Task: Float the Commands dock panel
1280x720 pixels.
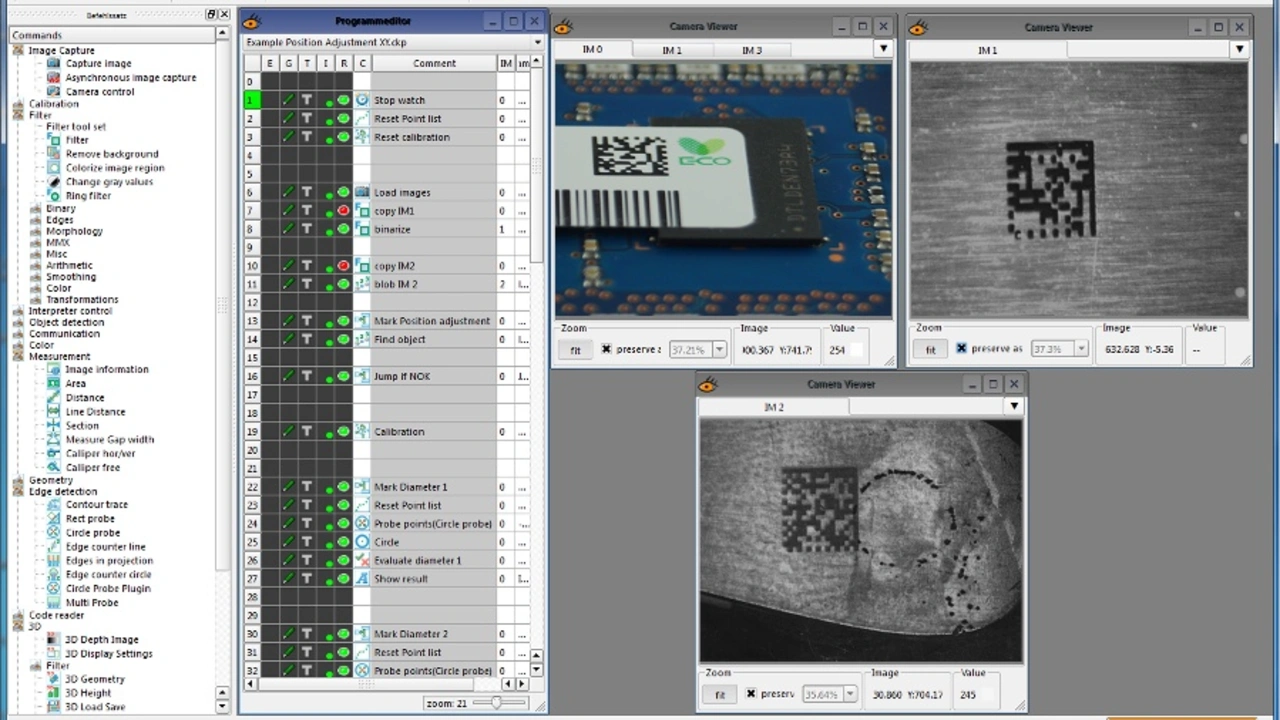Action: [x=211, y=15]
